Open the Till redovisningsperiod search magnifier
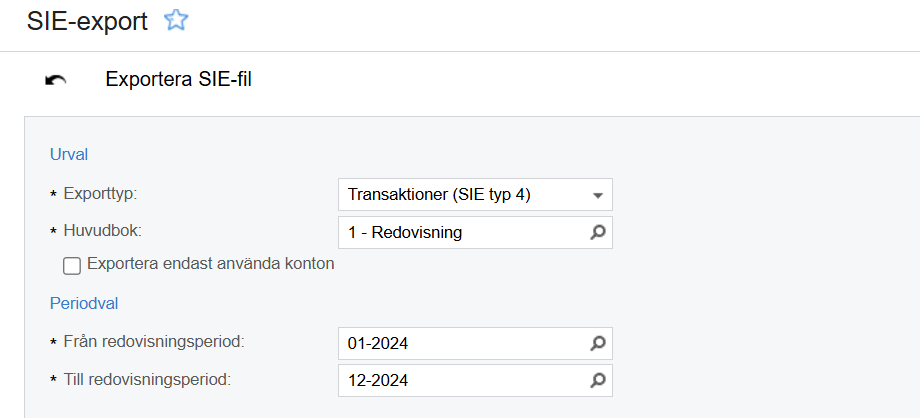 (x=598, y=380)
